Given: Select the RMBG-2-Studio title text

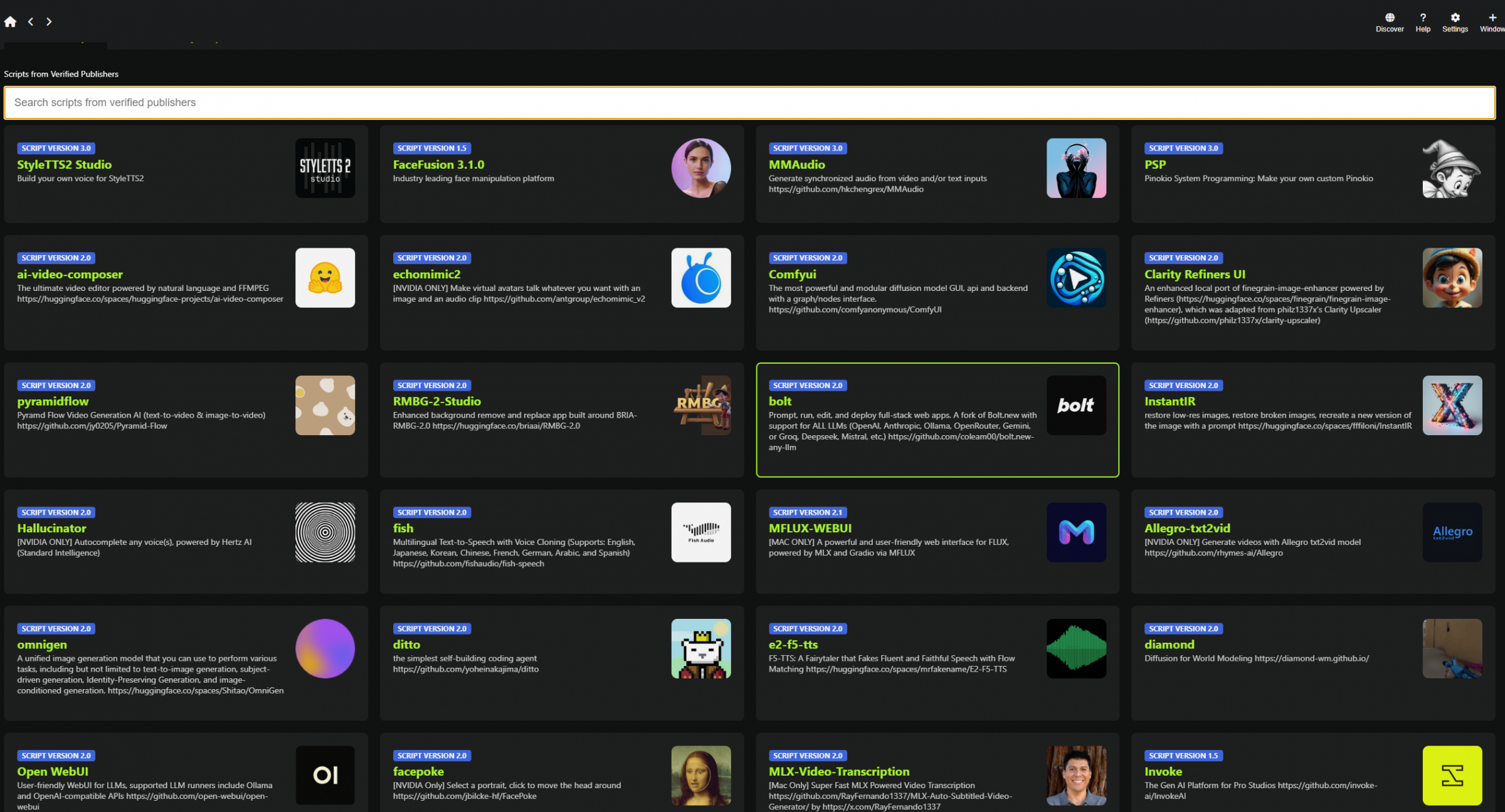Looking at the screenshot, I should click(436, 401).
